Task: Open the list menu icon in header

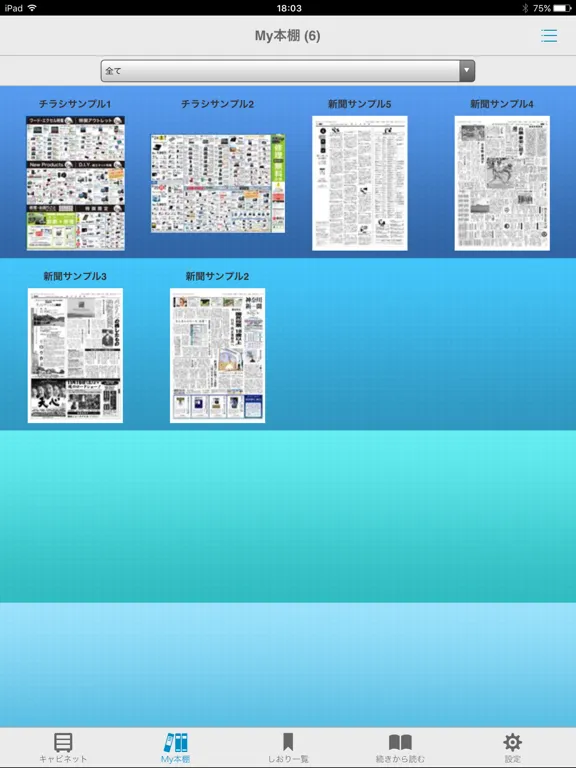Action: click(549, 36)
